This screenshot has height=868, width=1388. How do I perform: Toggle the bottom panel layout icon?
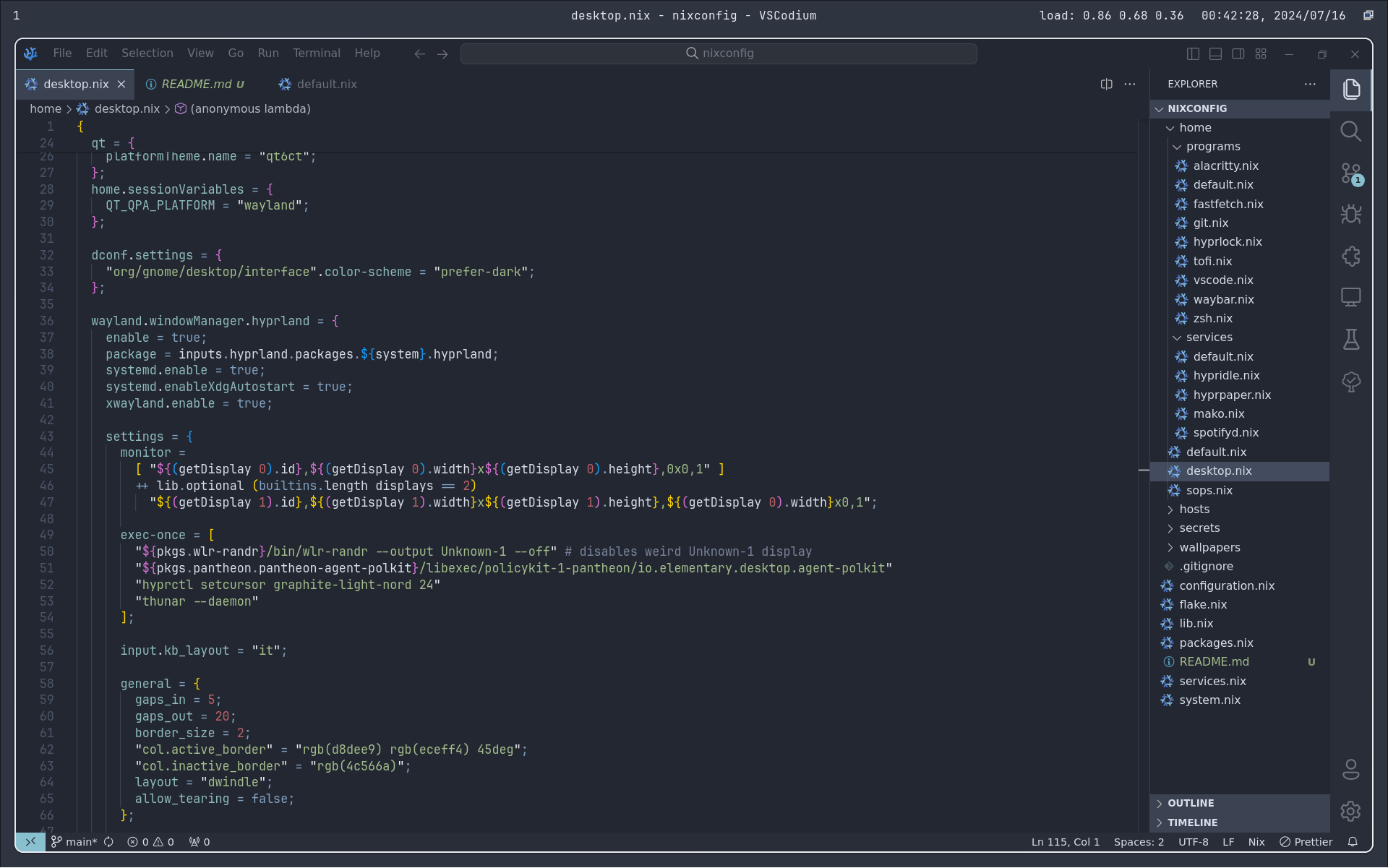(1215, 53)
